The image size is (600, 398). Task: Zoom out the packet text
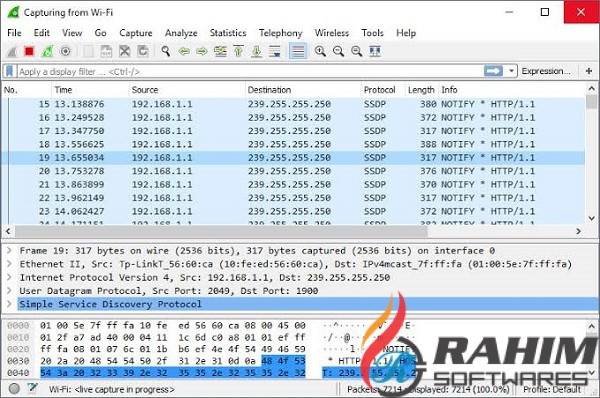[x=338, y=51]
